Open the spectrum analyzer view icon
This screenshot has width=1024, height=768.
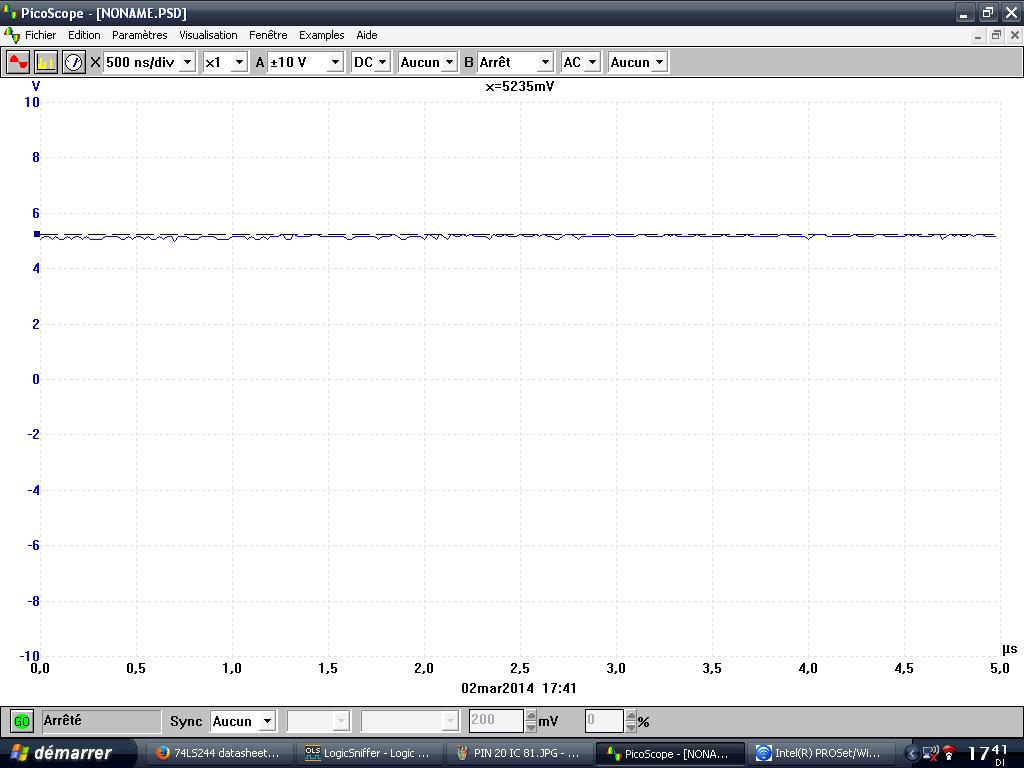(46, 62)
